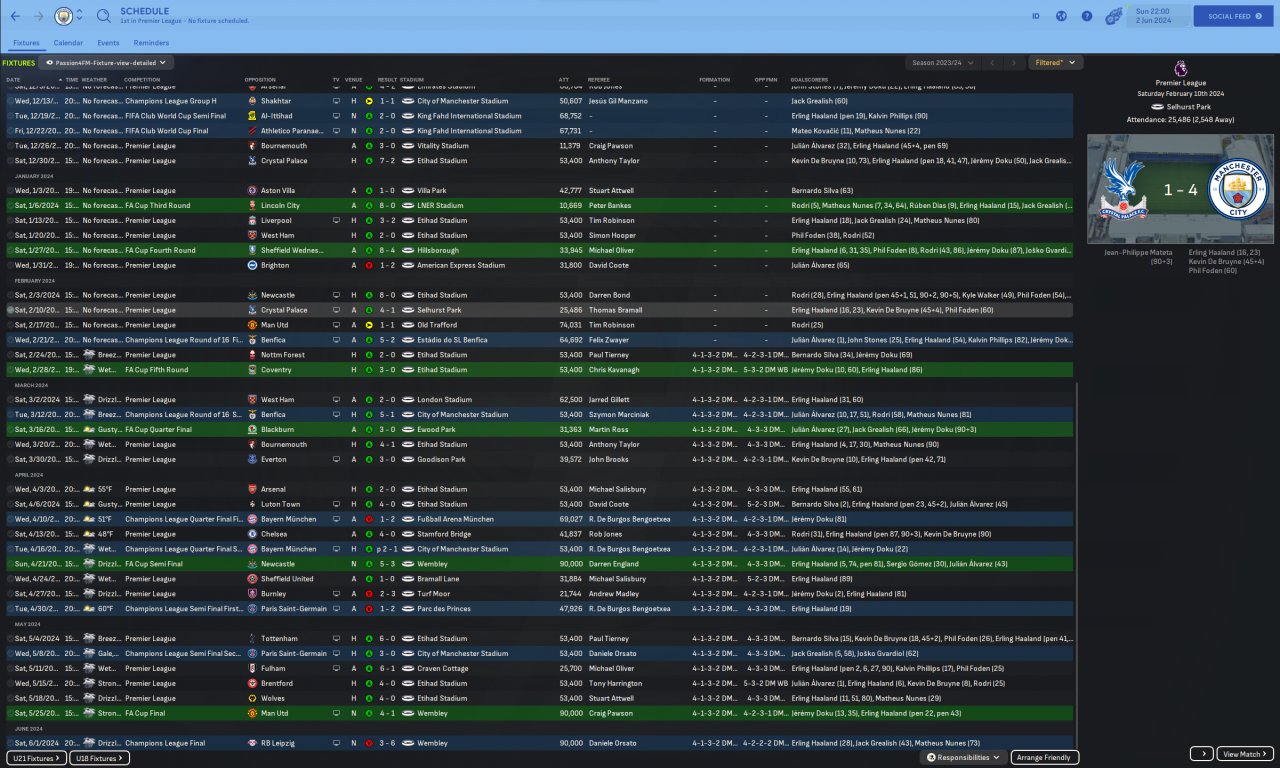Open U18 Fixtures
Image resolution: width=1280 pixels, height=768 pixels.
pos(99,758)
